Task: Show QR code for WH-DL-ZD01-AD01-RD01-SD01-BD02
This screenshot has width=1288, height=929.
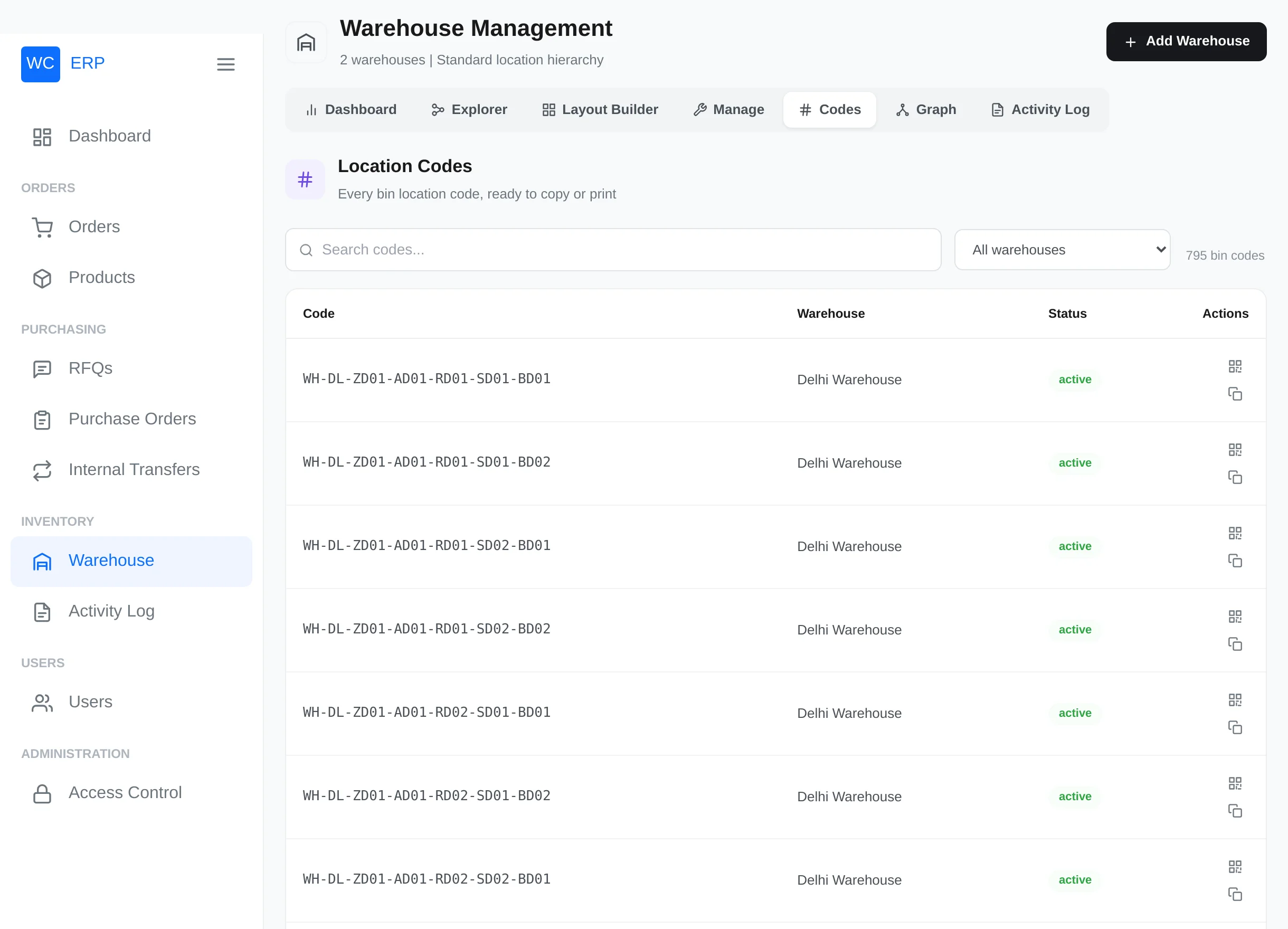Action: 1235,450
